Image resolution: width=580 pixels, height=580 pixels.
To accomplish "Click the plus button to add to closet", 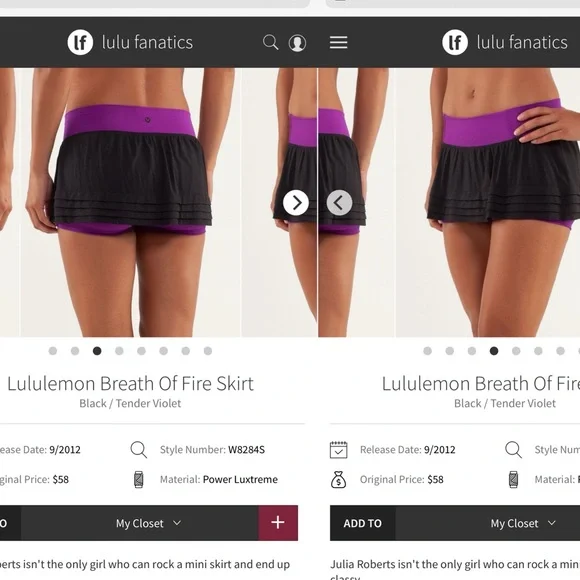I will (x=278, y=523).
